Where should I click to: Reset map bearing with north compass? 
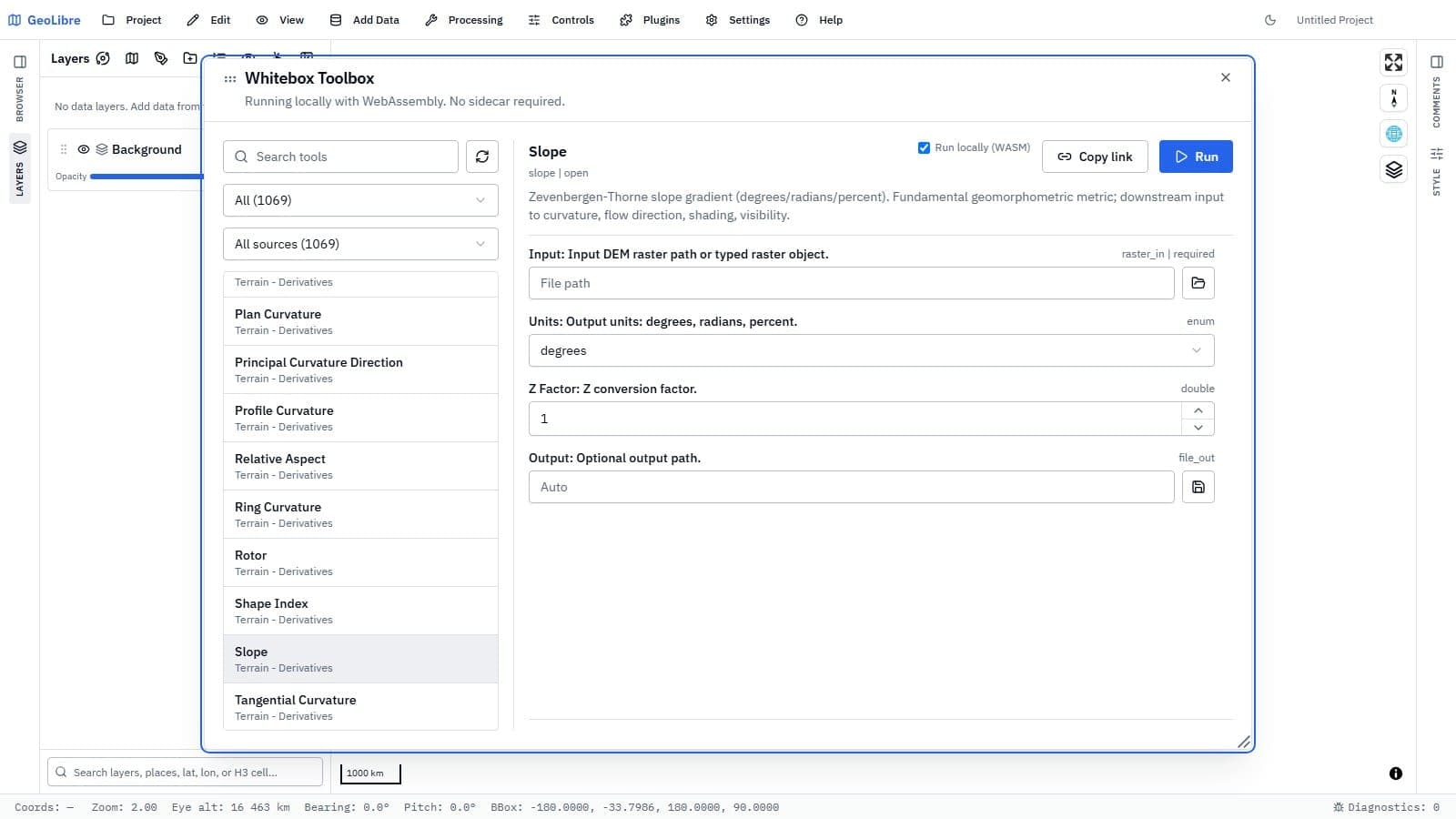coord(1393,97)
